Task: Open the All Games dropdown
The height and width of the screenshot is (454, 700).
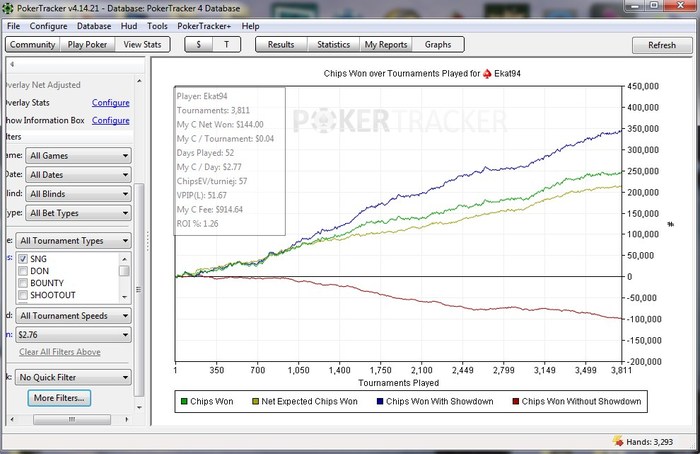Action: 79,156
